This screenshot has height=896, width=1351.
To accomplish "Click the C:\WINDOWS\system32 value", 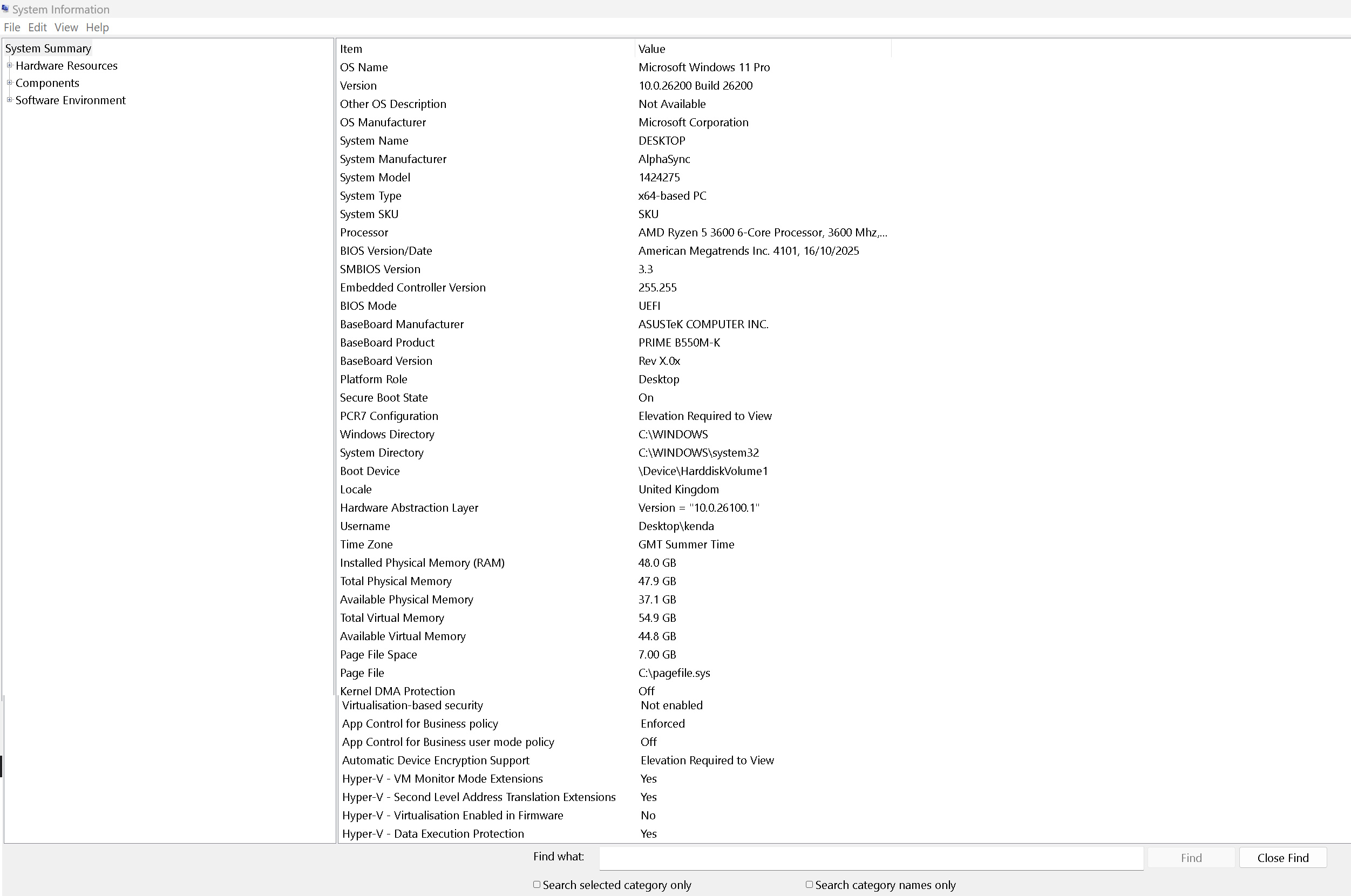I will pos(698,452).
